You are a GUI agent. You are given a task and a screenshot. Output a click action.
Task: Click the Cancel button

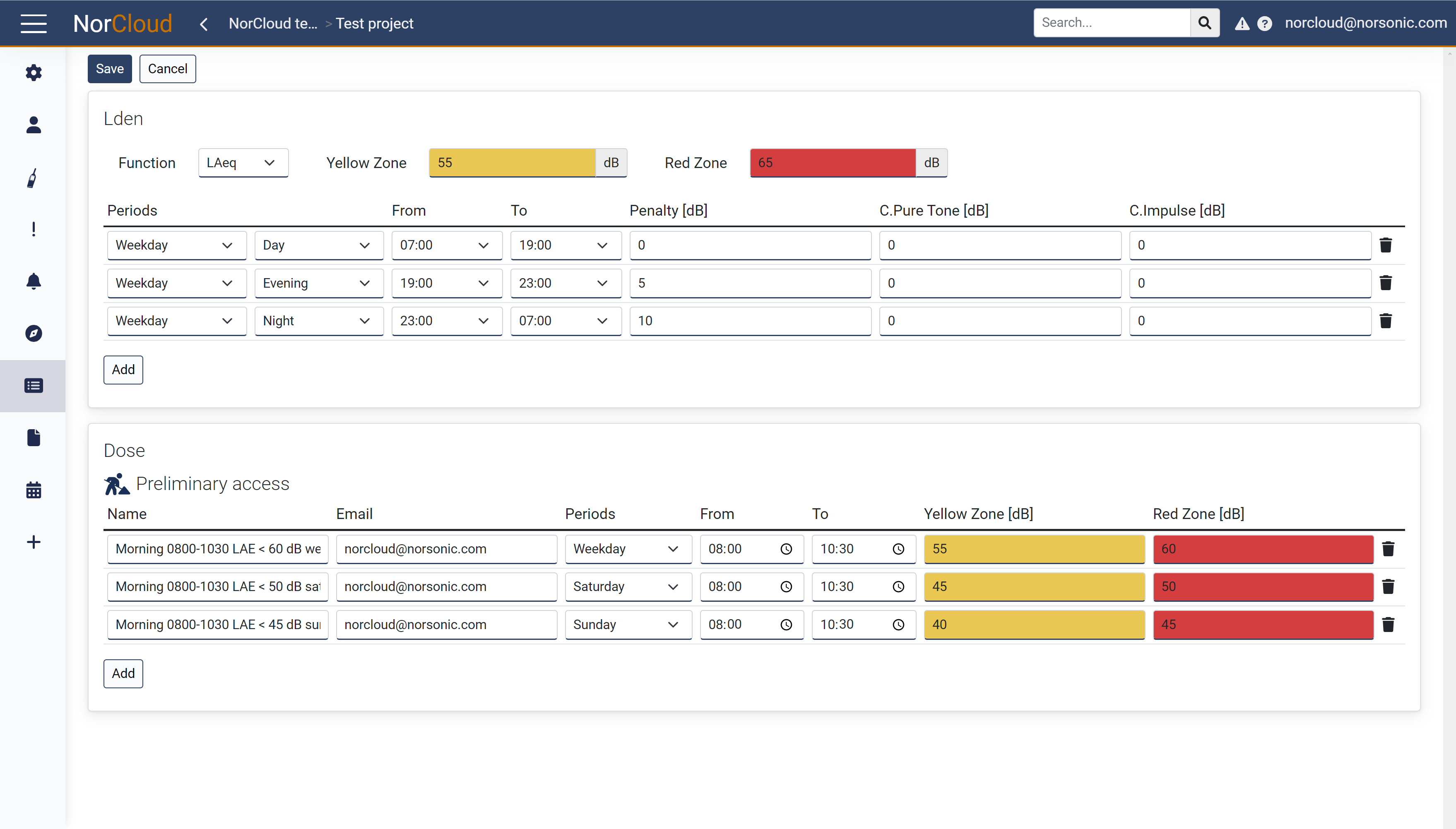pos(167,69)
